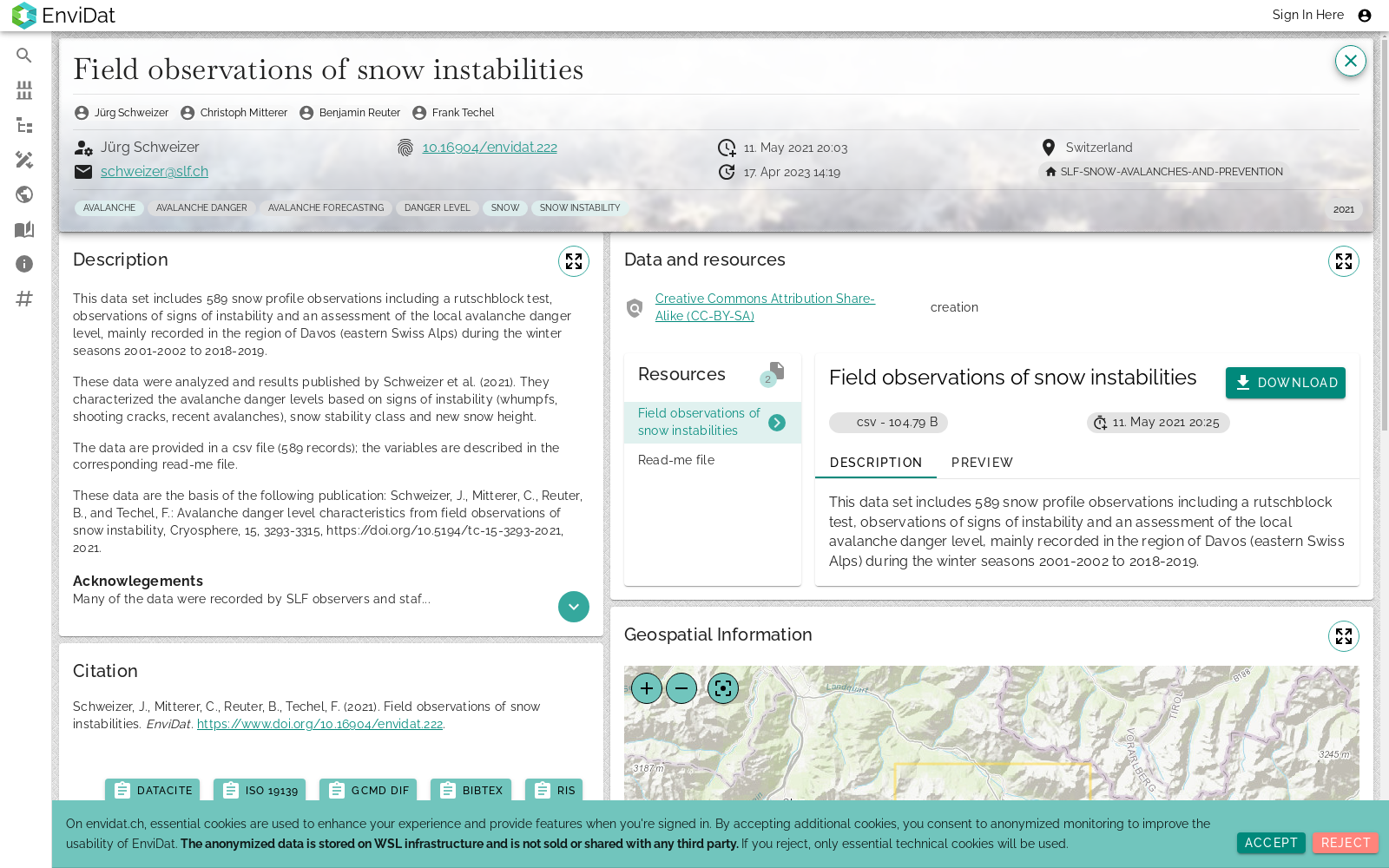Screen dimensions: 1389x868
Task: Open the search icon in the sidebar
Action: (24, 56)
